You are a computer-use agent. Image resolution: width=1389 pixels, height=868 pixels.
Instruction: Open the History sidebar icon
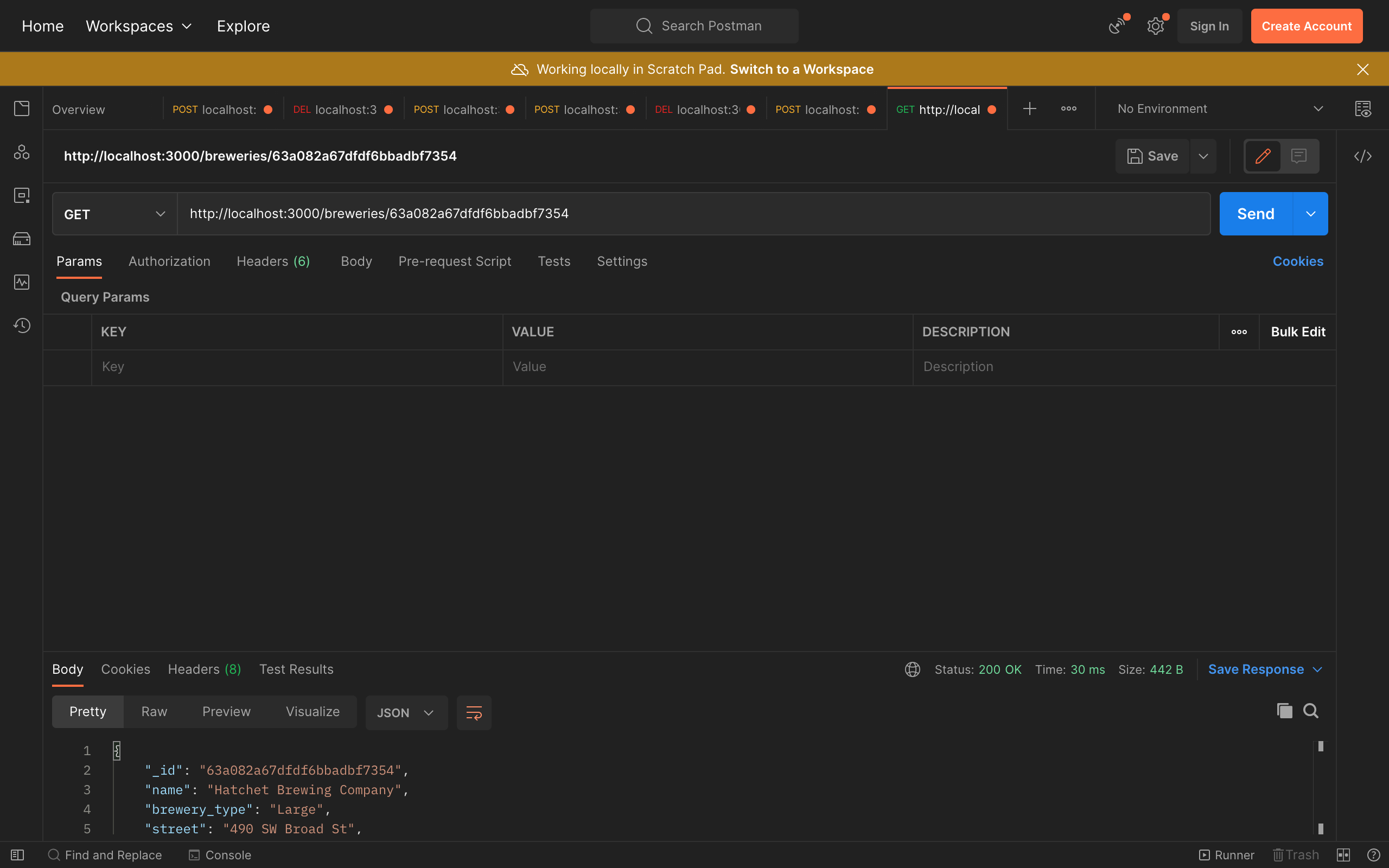tap(22, 325)
